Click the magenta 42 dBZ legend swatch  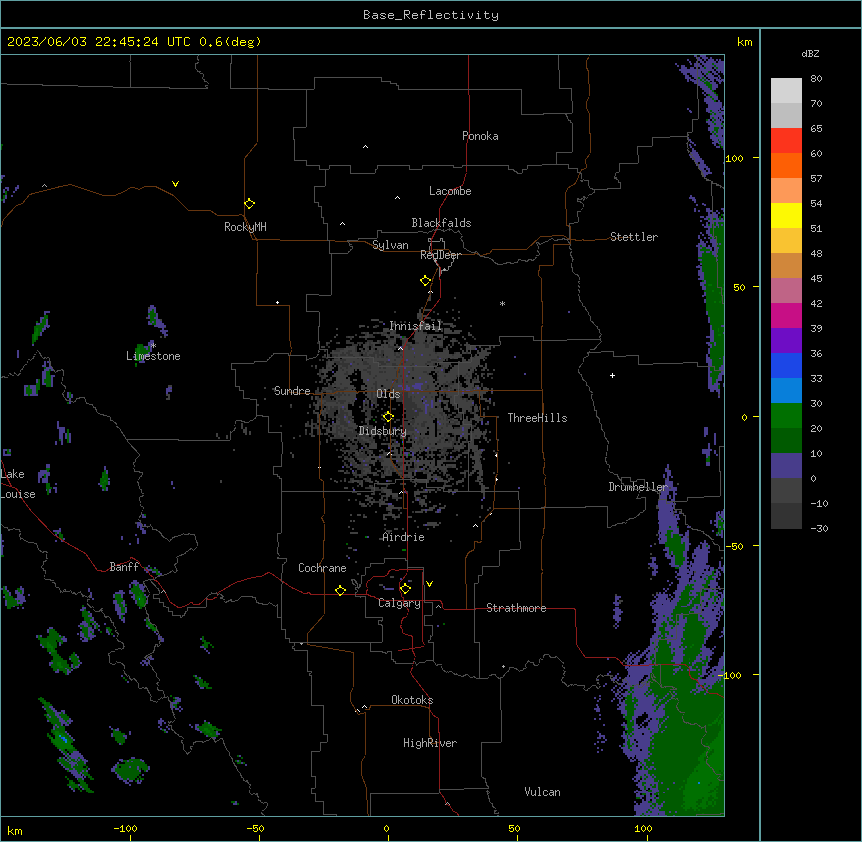pos(786,315)
